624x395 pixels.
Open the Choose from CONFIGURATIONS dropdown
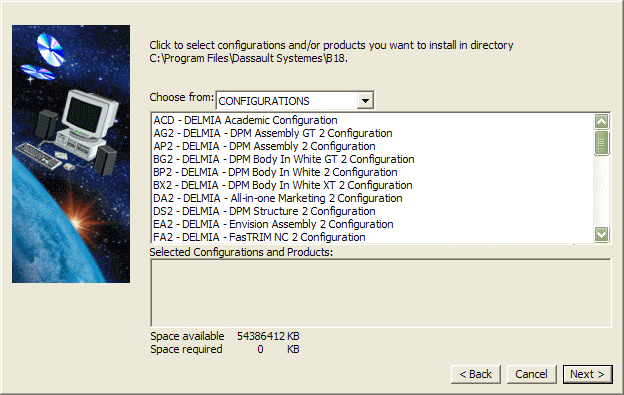(x=295, y=101)
